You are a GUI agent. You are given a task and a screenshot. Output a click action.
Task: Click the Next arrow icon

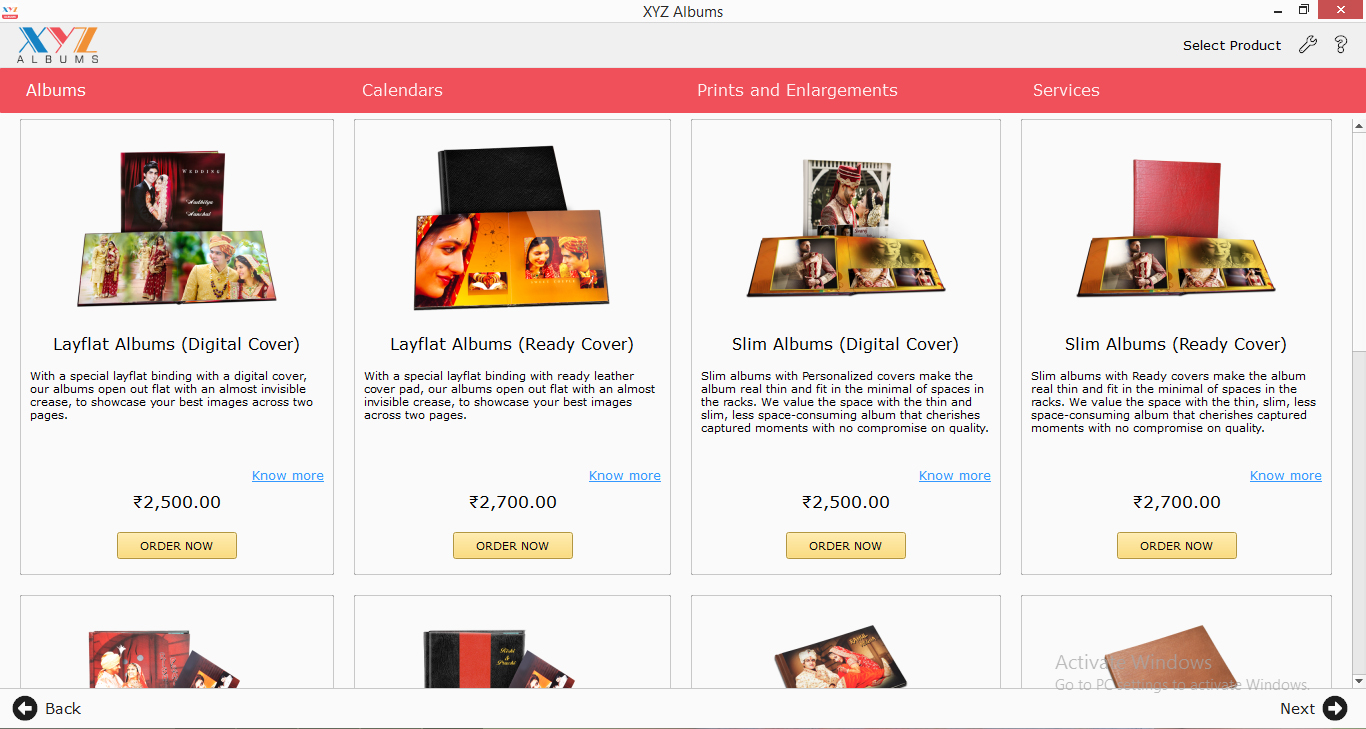pyautogui.click(x=1335, y=708)
